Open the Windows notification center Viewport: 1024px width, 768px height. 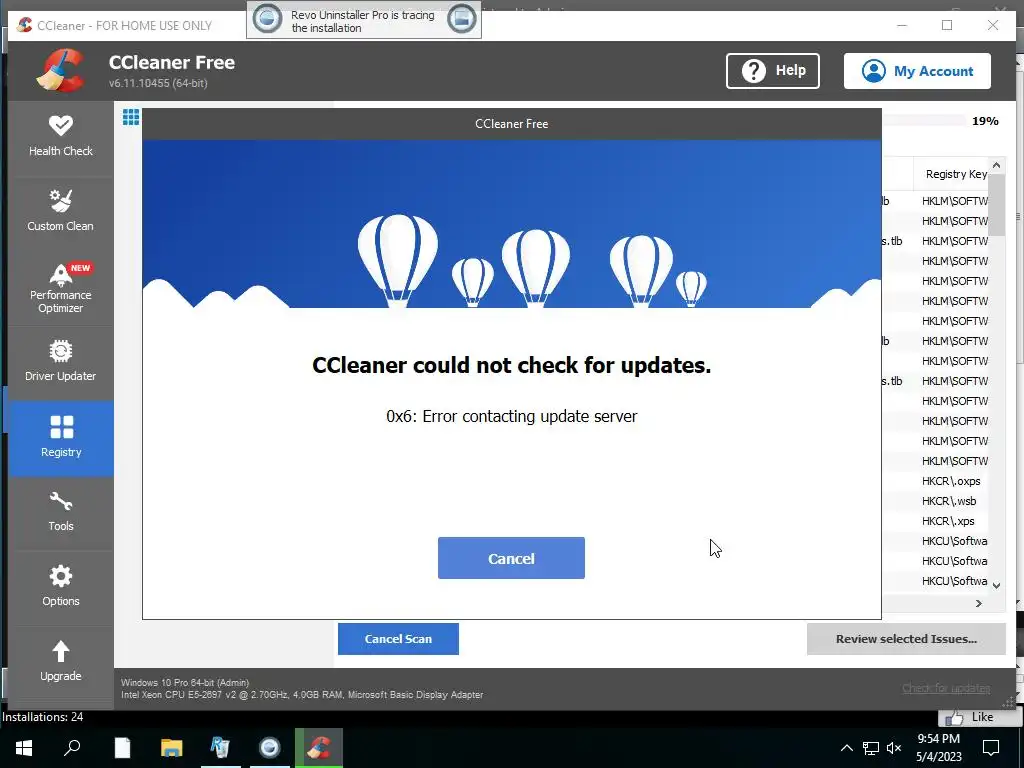991,748
